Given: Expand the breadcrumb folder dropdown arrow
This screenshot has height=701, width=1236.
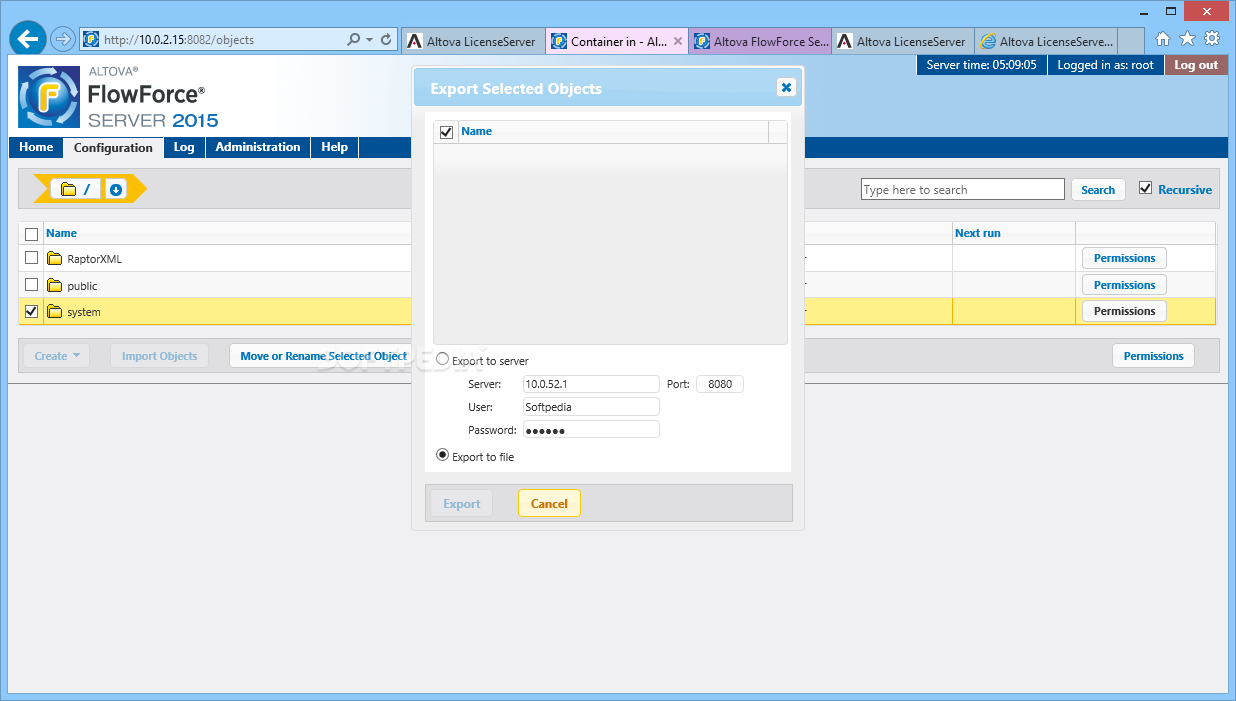Looking at the screenshot, I should tap(116, 189).
